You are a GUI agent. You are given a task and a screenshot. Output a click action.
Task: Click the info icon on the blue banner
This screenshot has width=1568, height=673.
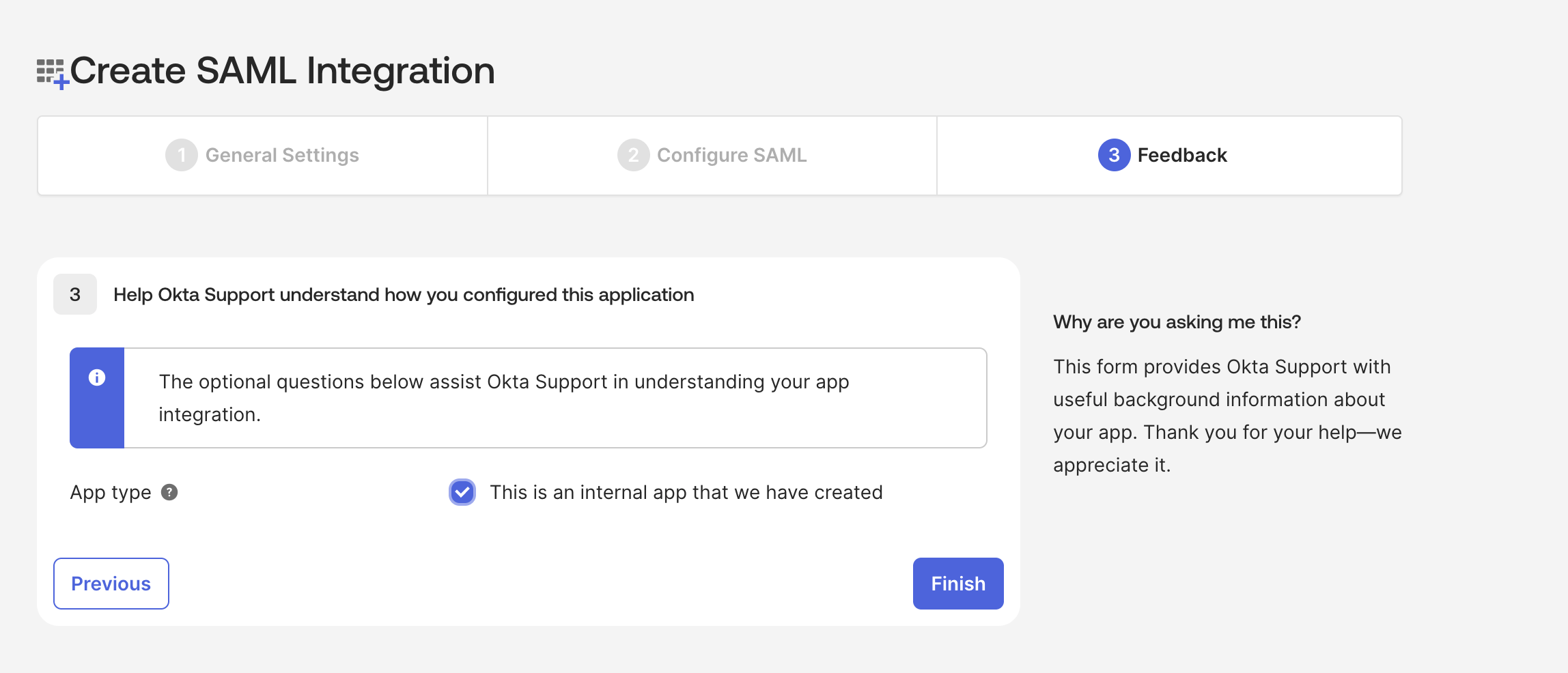[x=96, y=375]
